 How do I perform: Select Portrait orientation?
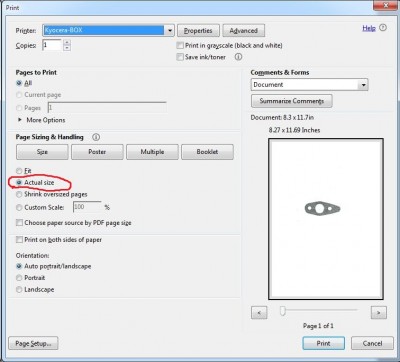pos(19,278)
